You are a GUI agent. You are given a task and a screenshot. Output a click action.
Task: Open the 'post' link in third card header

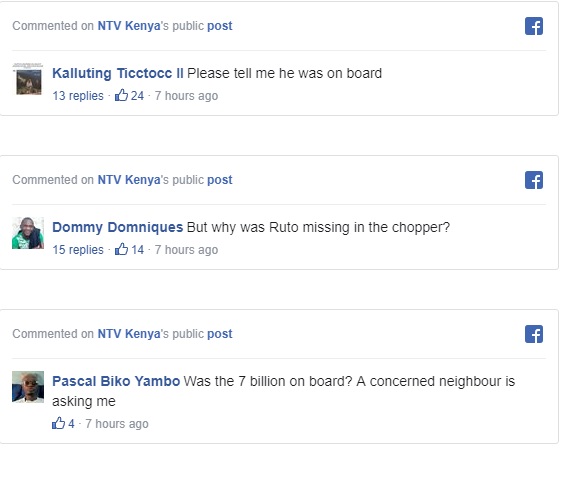pyautogui.click(x=220, y=334)
